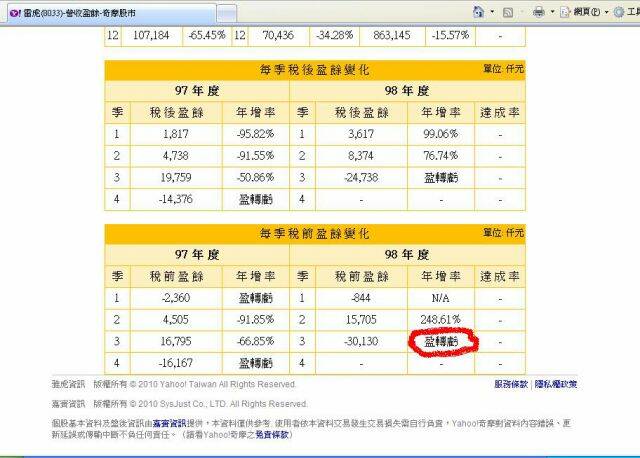The height and width of the screenshot is (458, 640).
Task: Click the -14,376 after-tax earnings cell
Action: pyautogui.click(x=176, y=199)
